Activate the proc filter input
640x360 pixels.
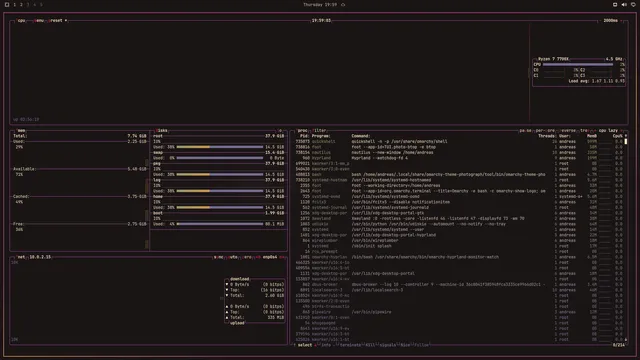point(319,131)
